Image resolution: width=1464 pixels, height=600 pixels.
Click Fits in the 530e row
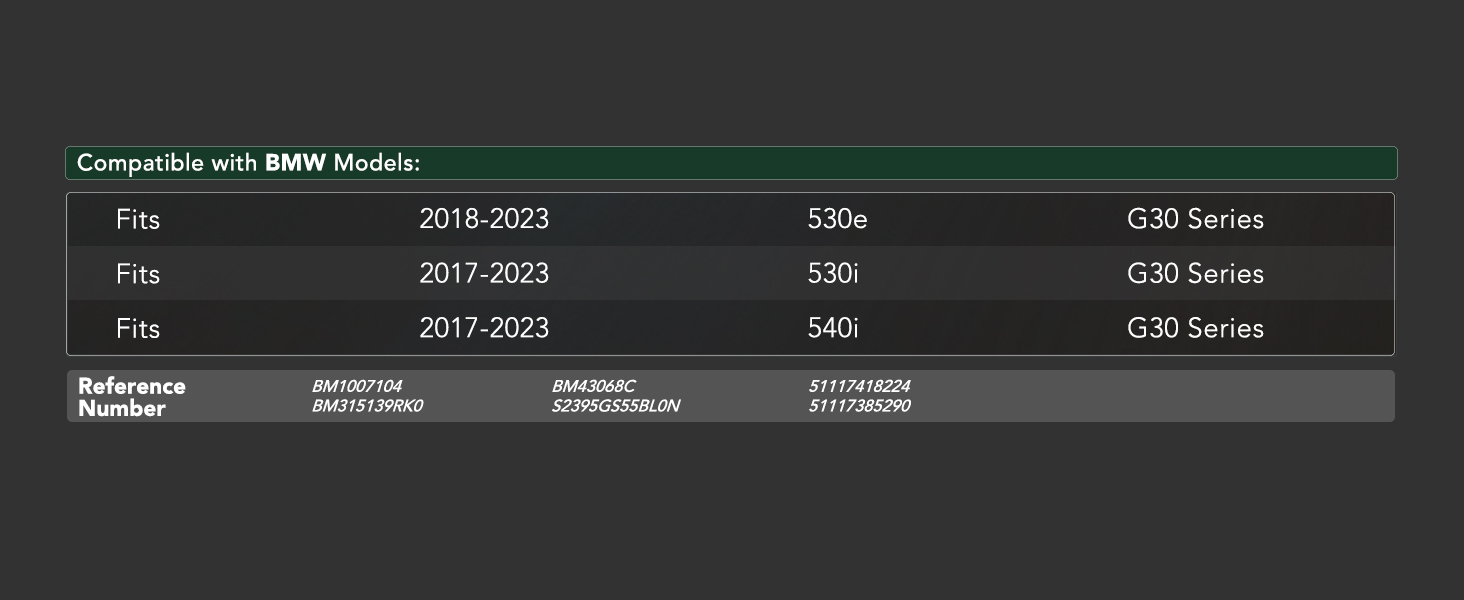pyautogui.click(x=138, y=219)
